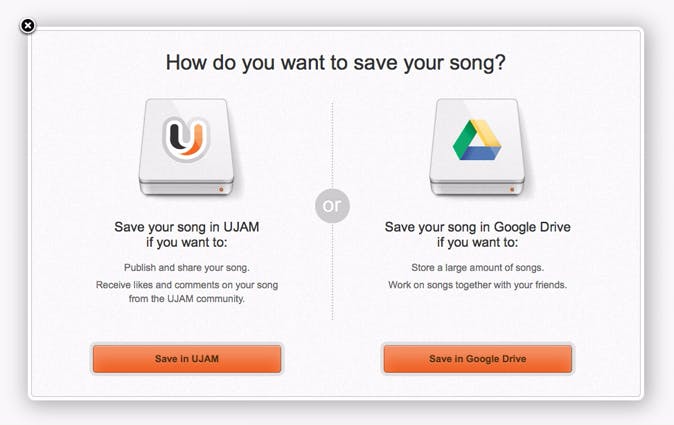Click the orange LED on the UJAM drive
674x425 pixels.
pyautogui.click(x=219, y=187)
